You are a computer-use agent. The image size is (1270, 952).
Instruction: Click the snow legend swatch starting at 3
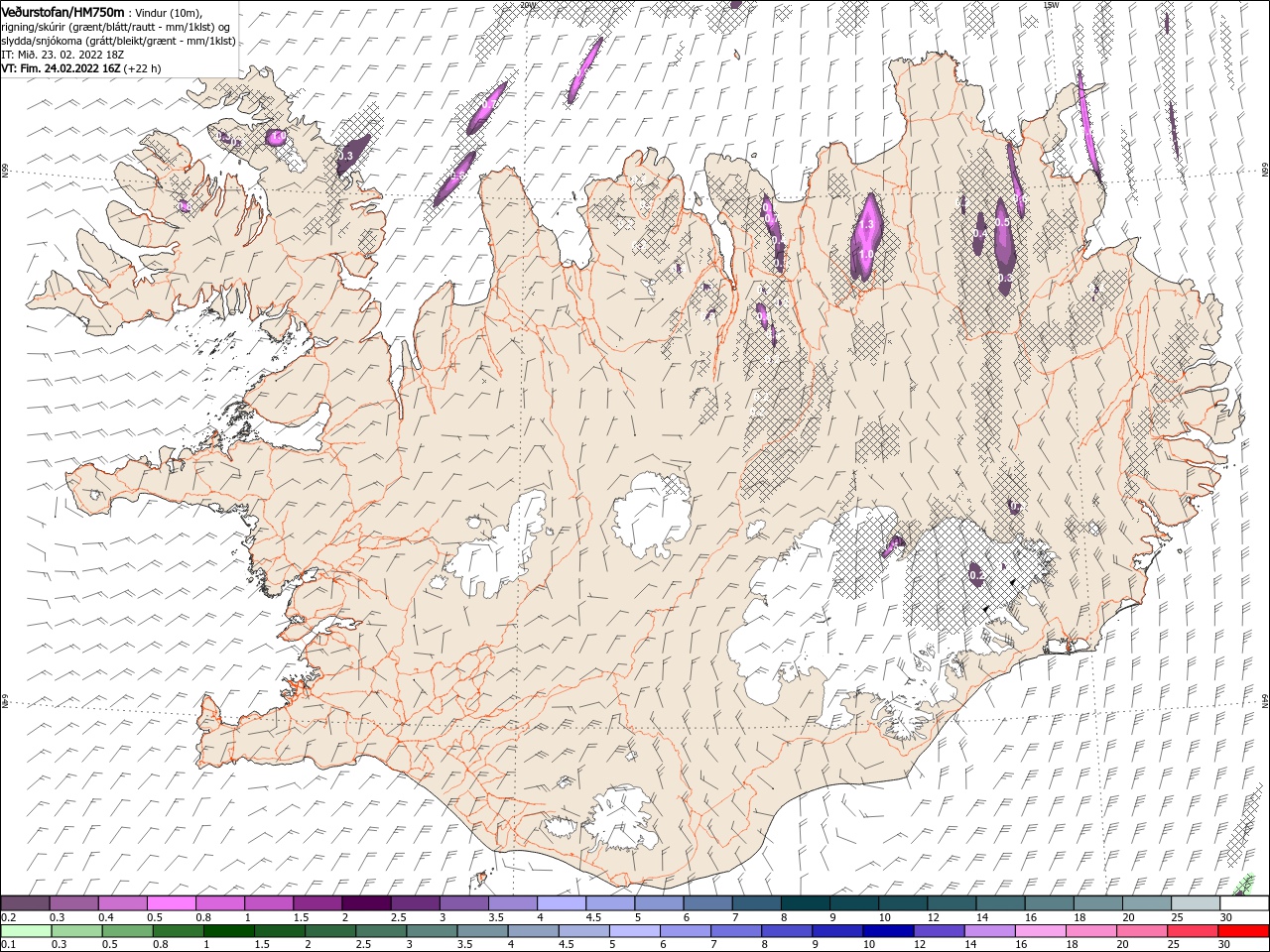(463, 902)
